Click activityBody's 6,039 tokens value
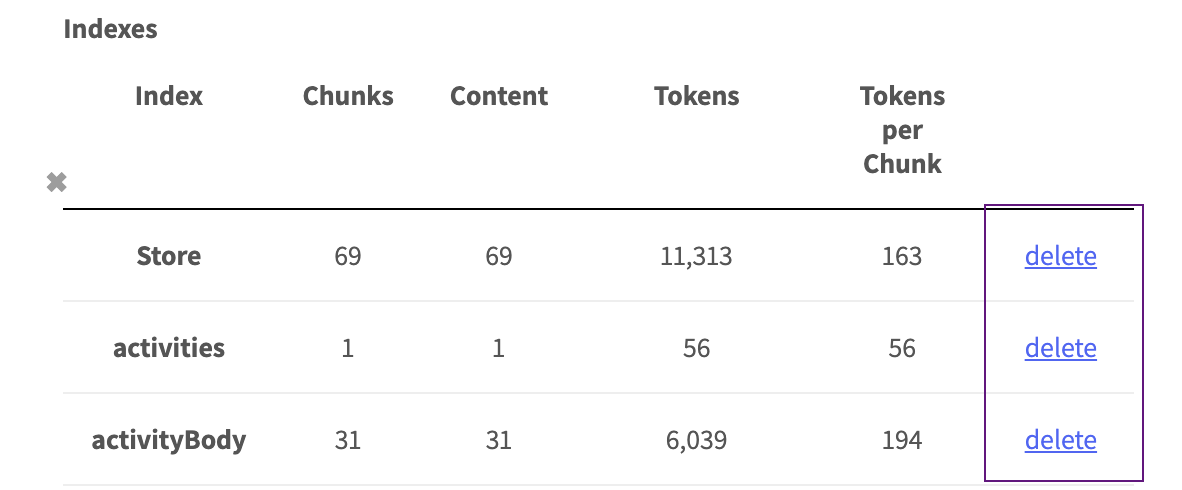The image size is (1182, 490). pyautogui.click(x=697, y=440)
